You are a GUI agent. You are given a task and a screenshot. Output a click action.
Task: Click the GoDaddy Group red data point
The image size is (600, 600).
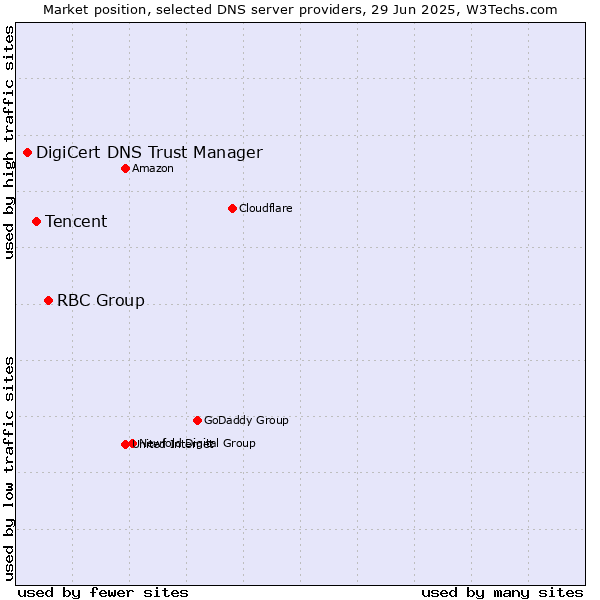(197, 421)
